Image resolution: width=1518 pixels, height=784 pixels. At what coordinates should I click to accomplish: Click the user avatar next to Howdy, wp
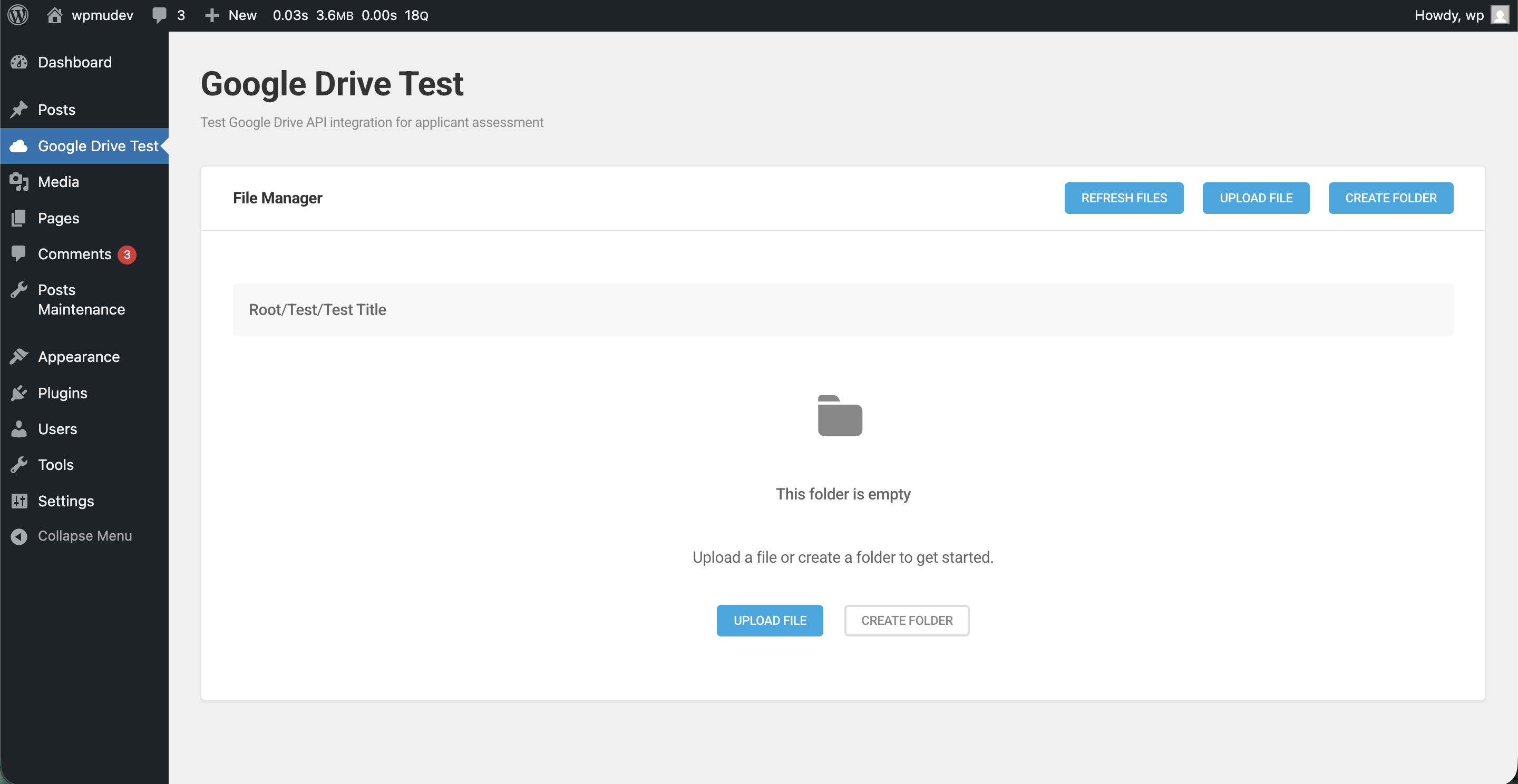pyautogui.click(x=1500, y=15)
